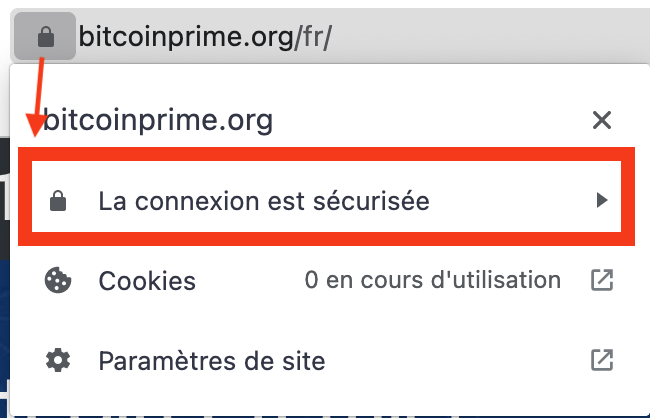Click the gear icon for site settings
Viewport: 650px width, 418px height.
pos(58,360)
